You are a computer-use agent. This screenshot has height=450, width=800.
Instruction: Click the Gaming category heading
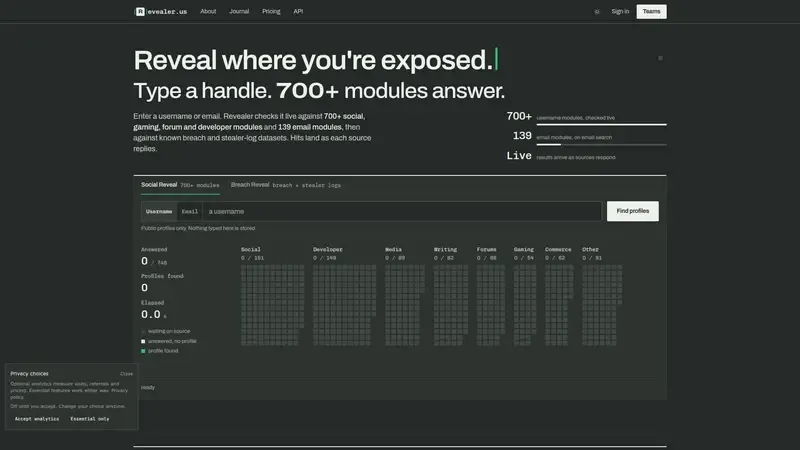[523, 249]
